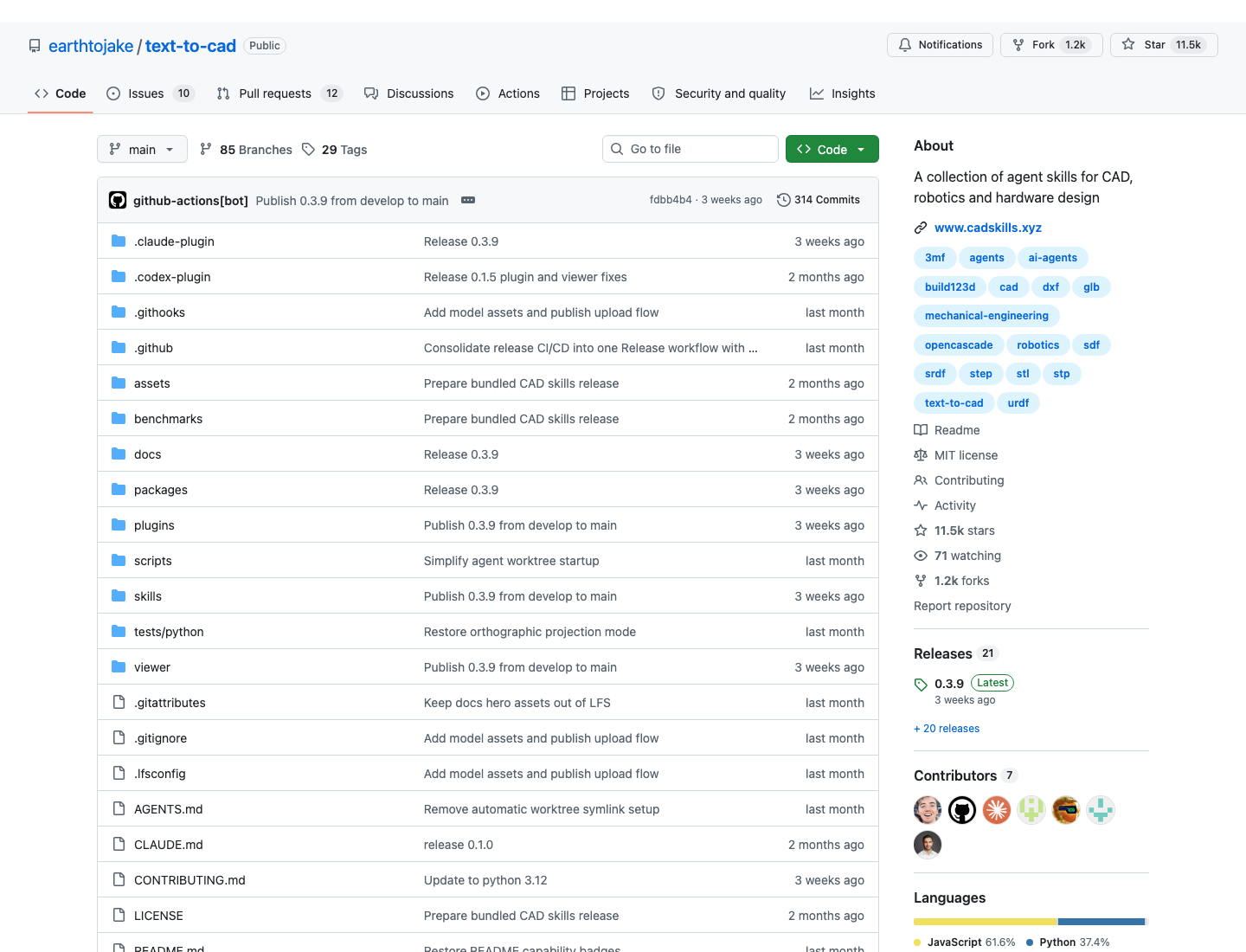Select the Code tab

[61, 93]
